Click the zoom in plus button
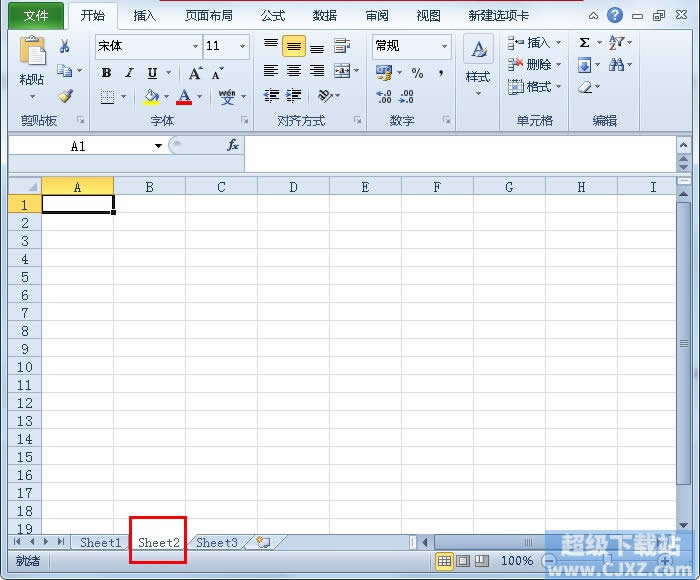Viewport: 700px width, 580px height. pyautogui.click(x=665, y=561)
